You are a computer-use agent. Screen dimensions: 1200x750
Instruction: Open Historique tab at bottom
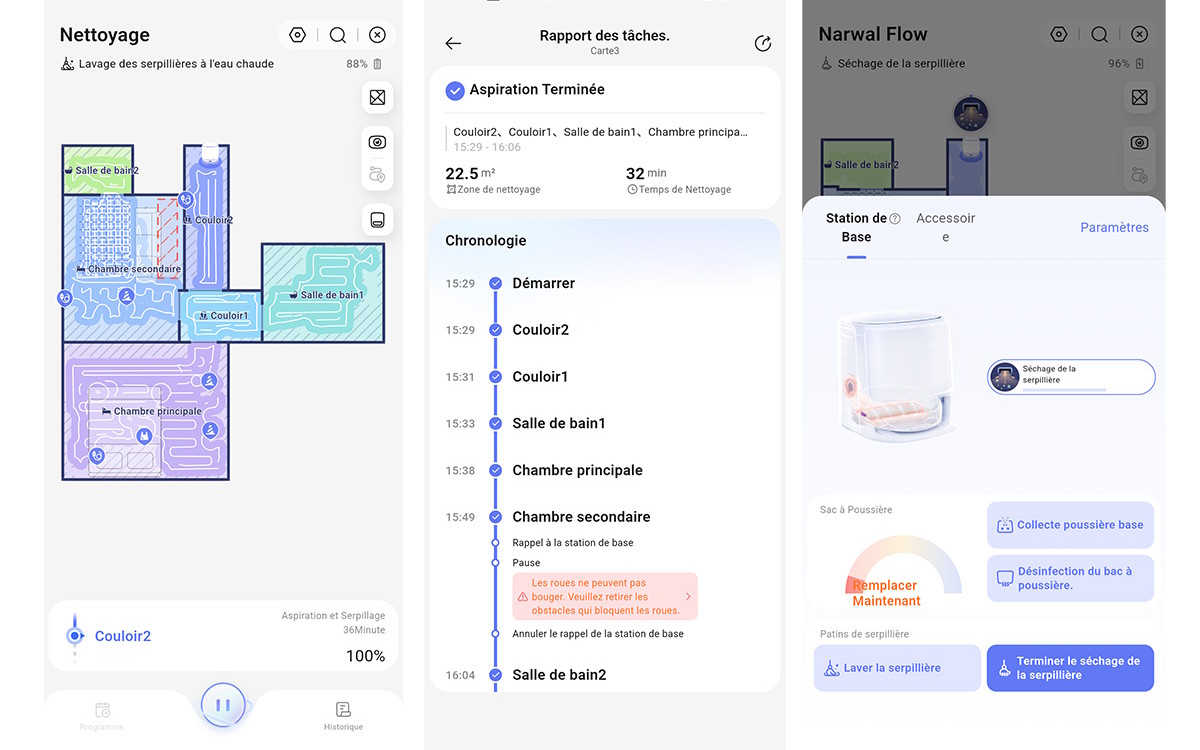pyautogui.click(x=343, y=715)
